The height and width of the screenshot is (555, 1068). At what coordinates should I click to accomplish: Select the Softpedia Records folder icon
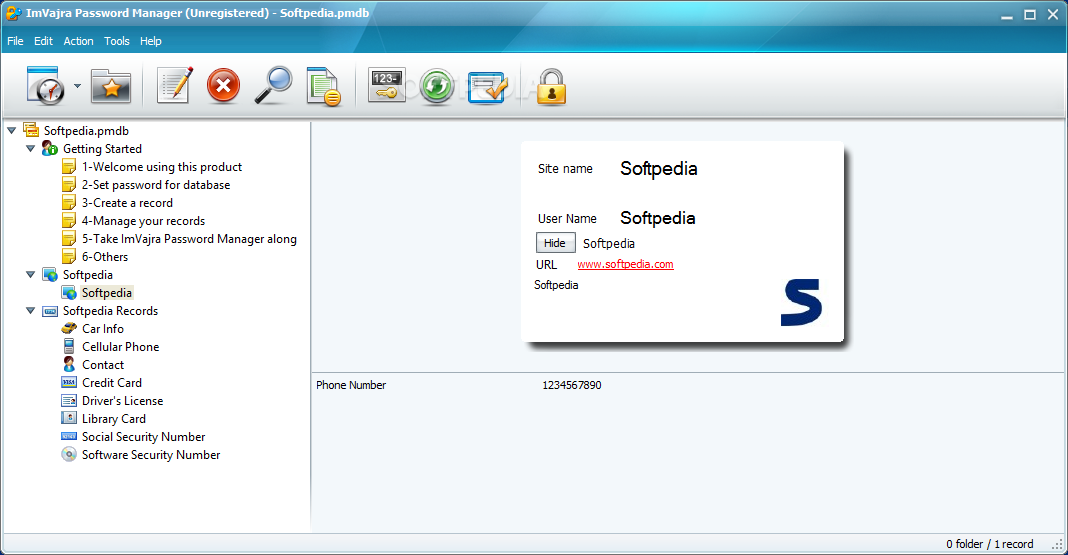(50, 311)
